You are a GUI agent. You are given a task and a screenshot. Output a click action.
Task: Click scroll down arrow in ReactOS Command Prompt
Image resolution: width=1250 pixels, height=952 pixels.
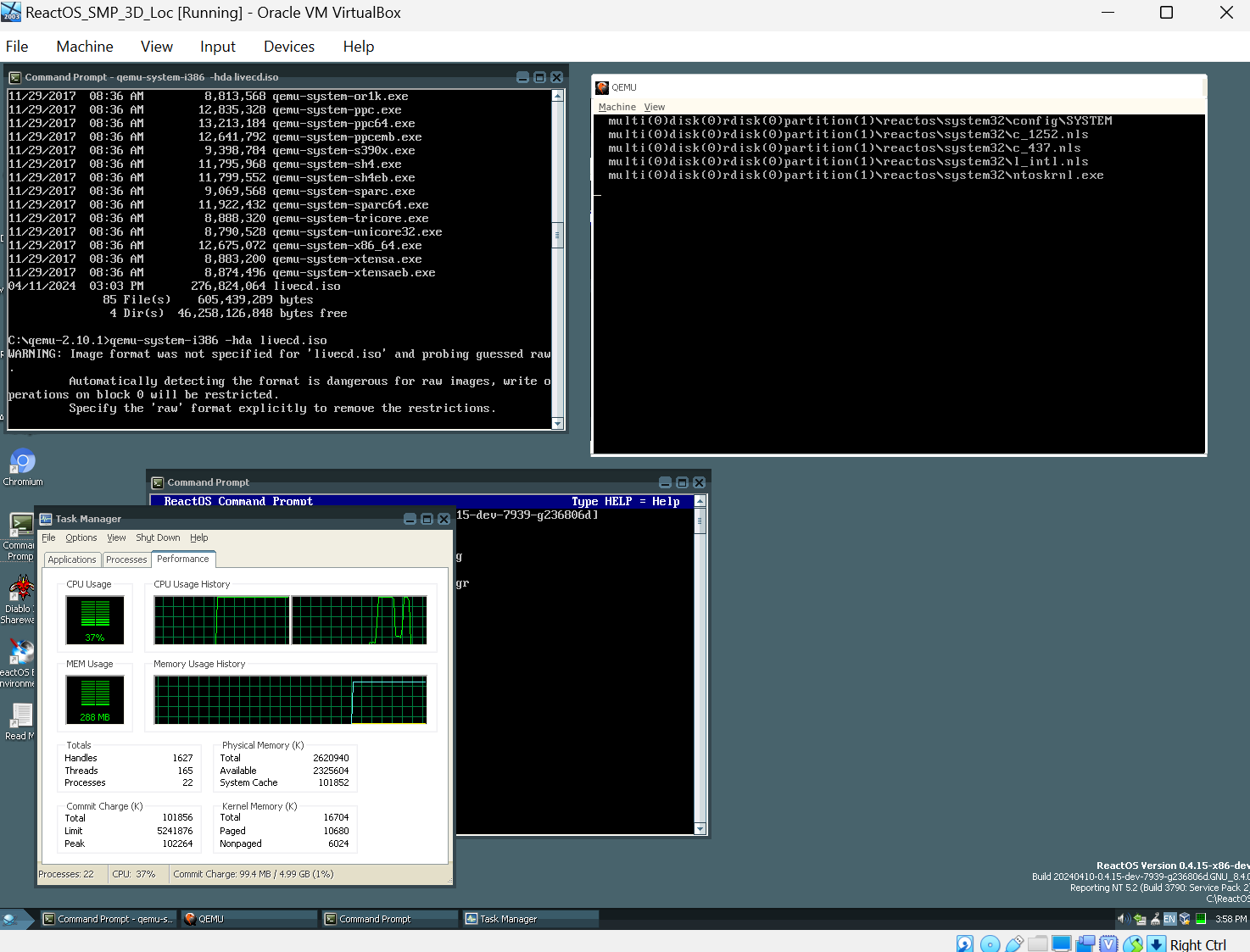click(x=700, y=828)
